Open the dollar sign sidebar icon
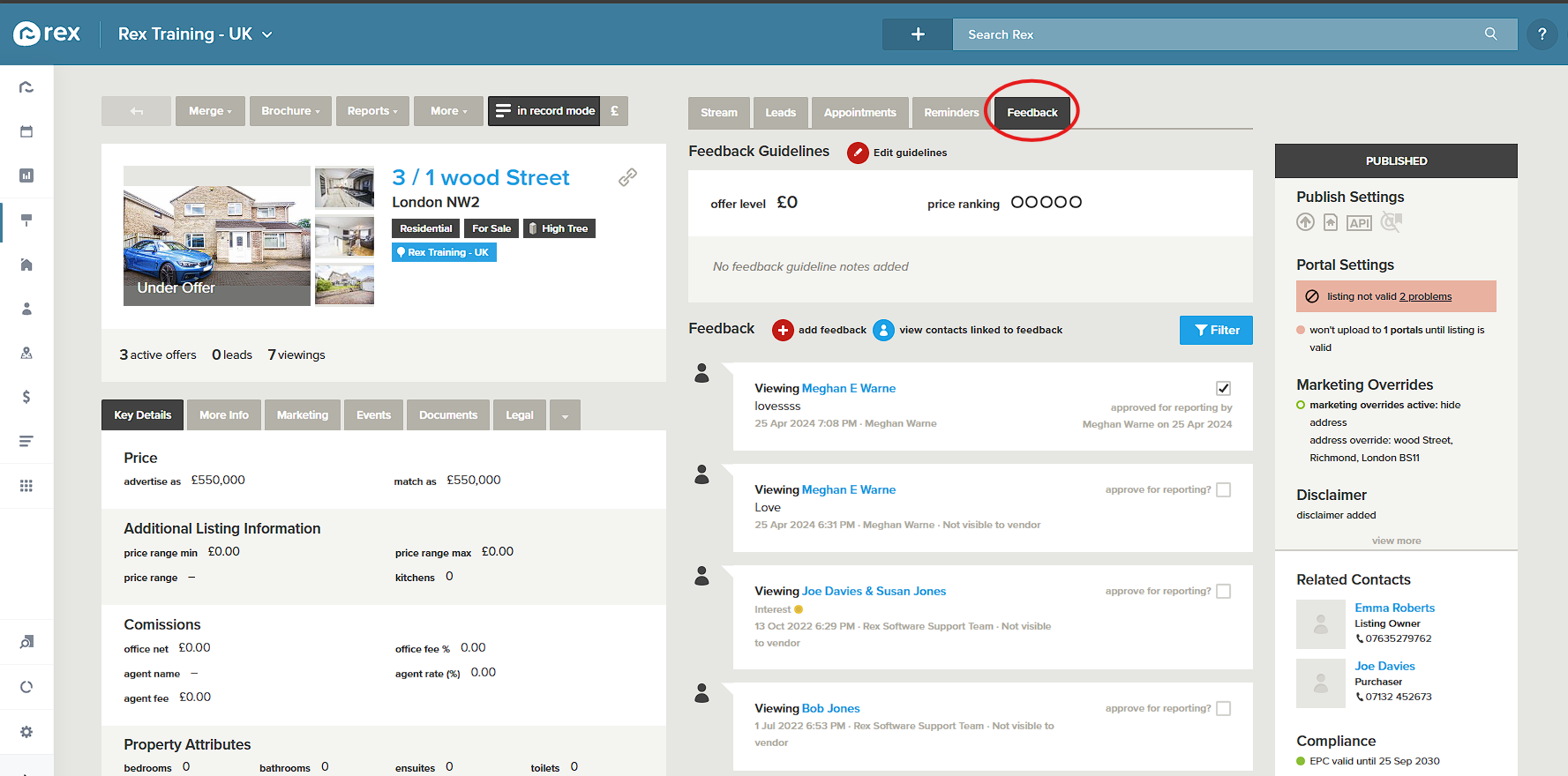The width and height of the screenshot is (1568, 776). (26, 397)
